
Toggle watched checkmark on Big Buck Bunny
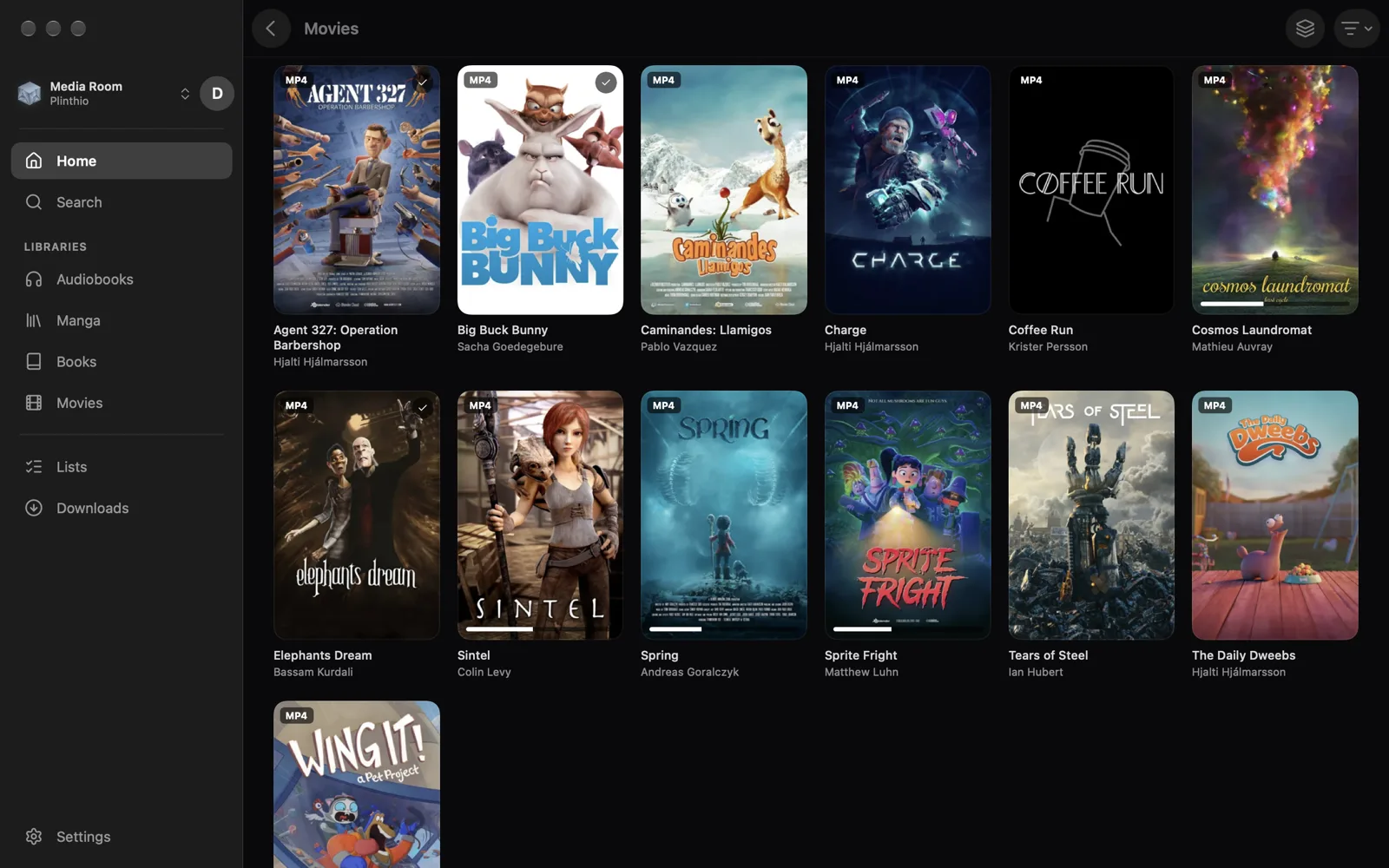click(606, 82)
